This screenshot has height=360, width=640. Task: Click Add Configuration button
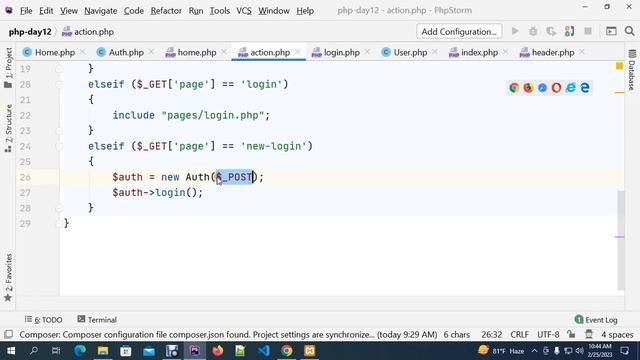pos(459,31)
